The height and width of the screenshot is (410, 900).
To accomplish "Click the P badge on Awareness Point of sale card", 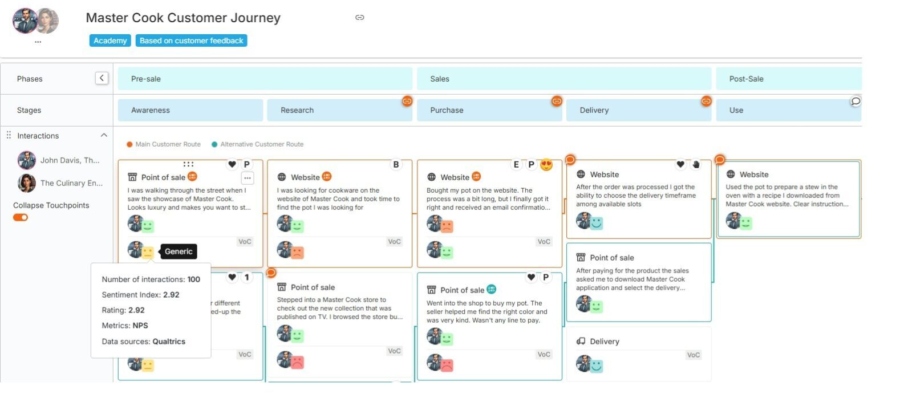I will coord(246,165).
